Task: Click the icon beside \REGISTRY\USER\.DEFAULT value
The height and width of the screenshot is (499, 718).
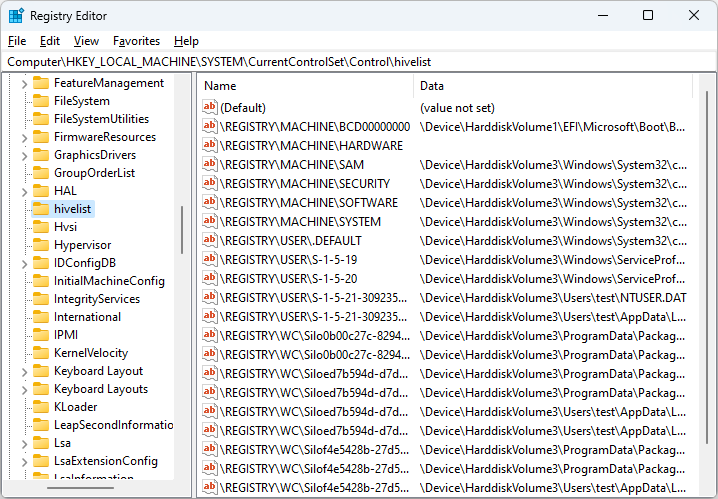Action: 210,241
